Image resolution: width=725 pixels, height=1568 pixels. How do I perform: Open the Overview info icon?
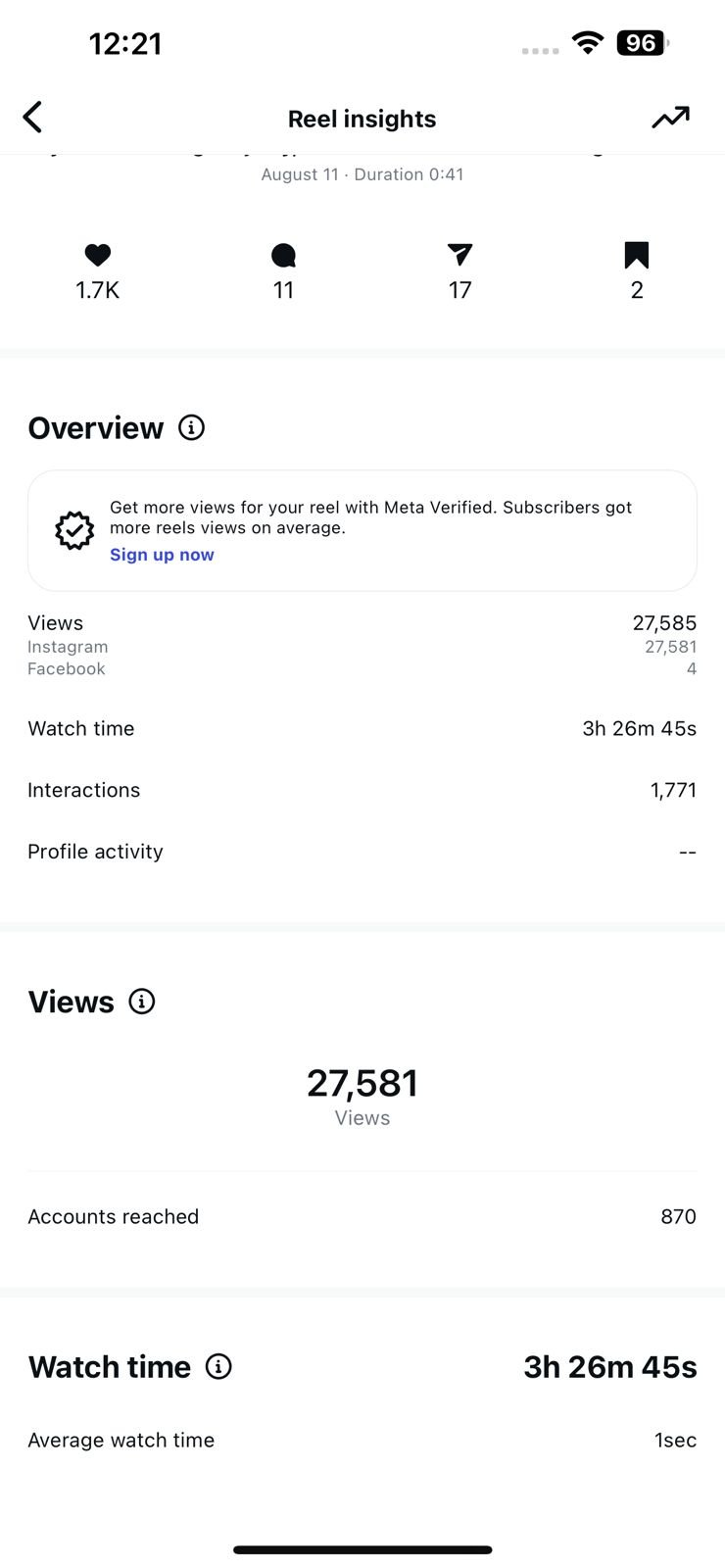pos(191,427)
